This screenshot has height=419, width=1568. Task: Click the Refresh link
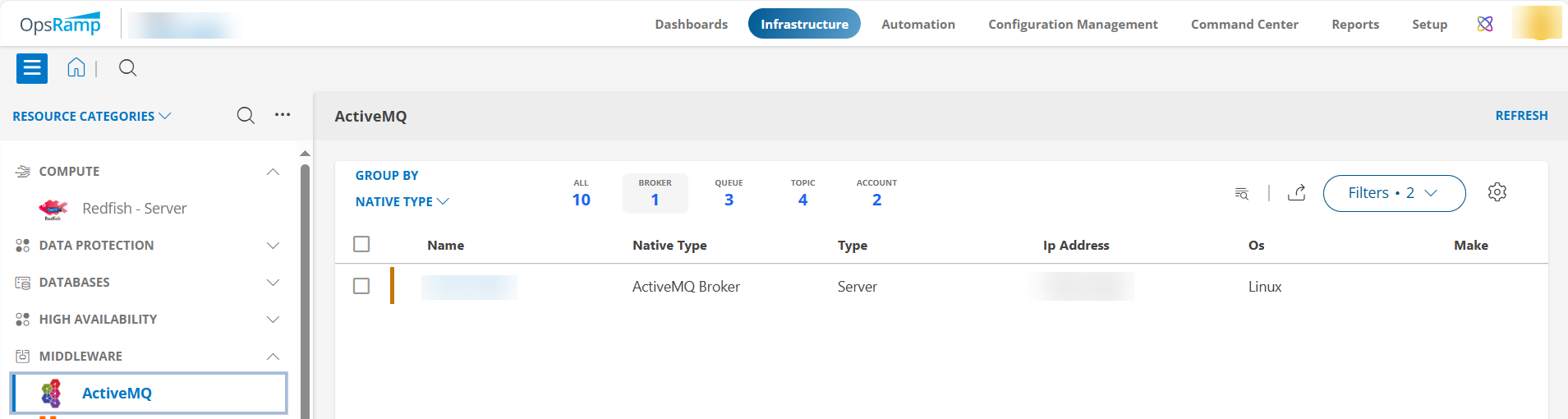point(1521,116)
